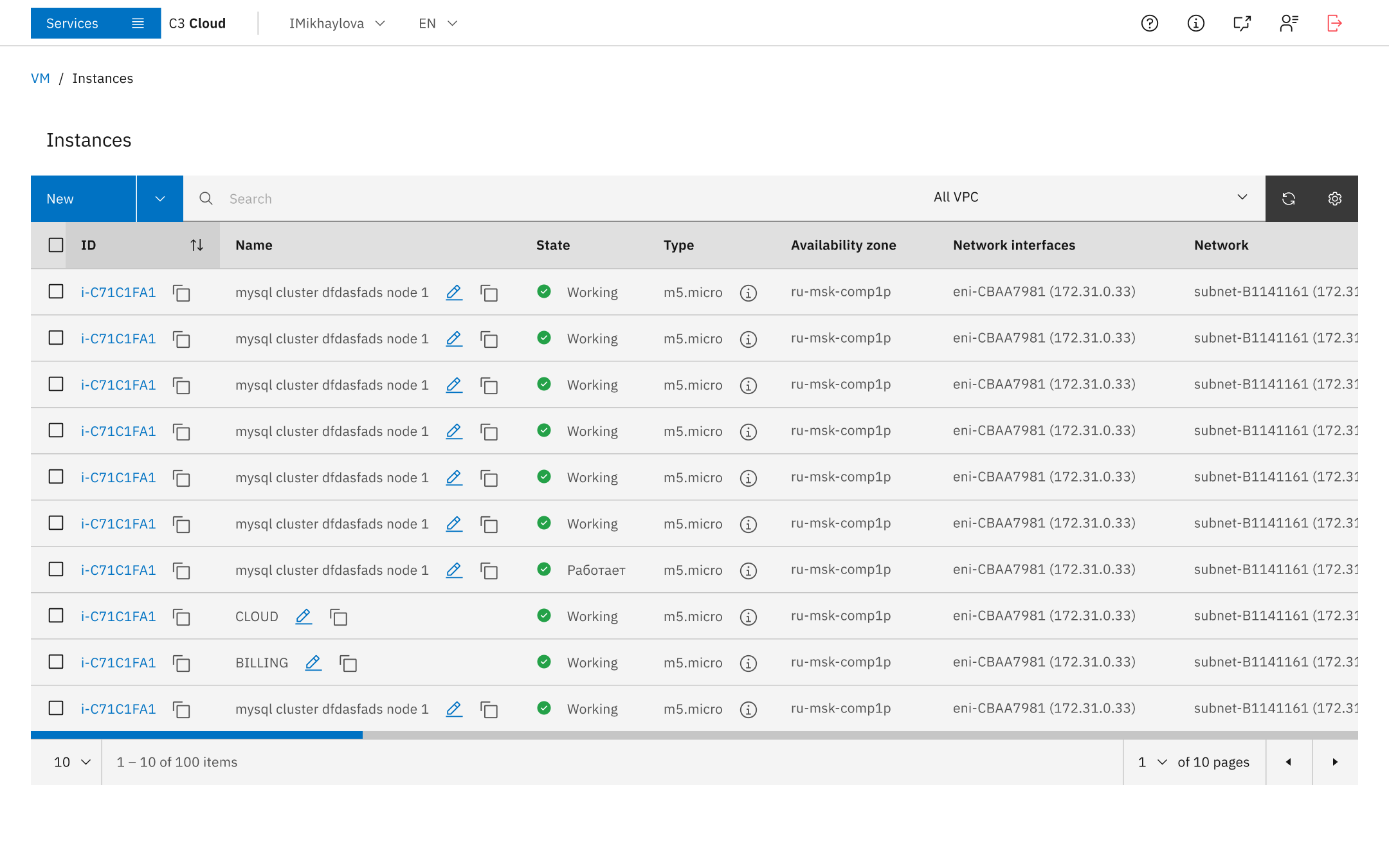The height and width of the screenshot is (868, 1389).
Task: Sort the table by ID column
Action: 196,245
